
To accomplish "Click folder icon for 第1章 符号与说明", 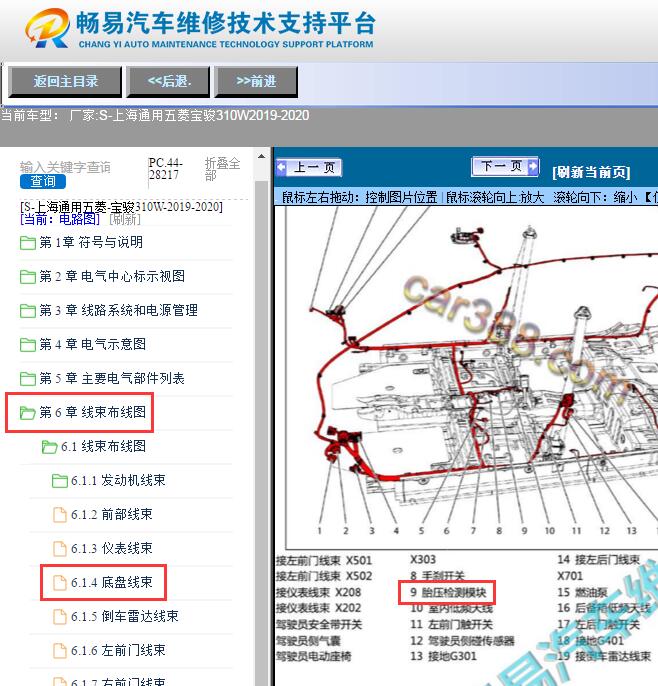I will tap(27, 243).
